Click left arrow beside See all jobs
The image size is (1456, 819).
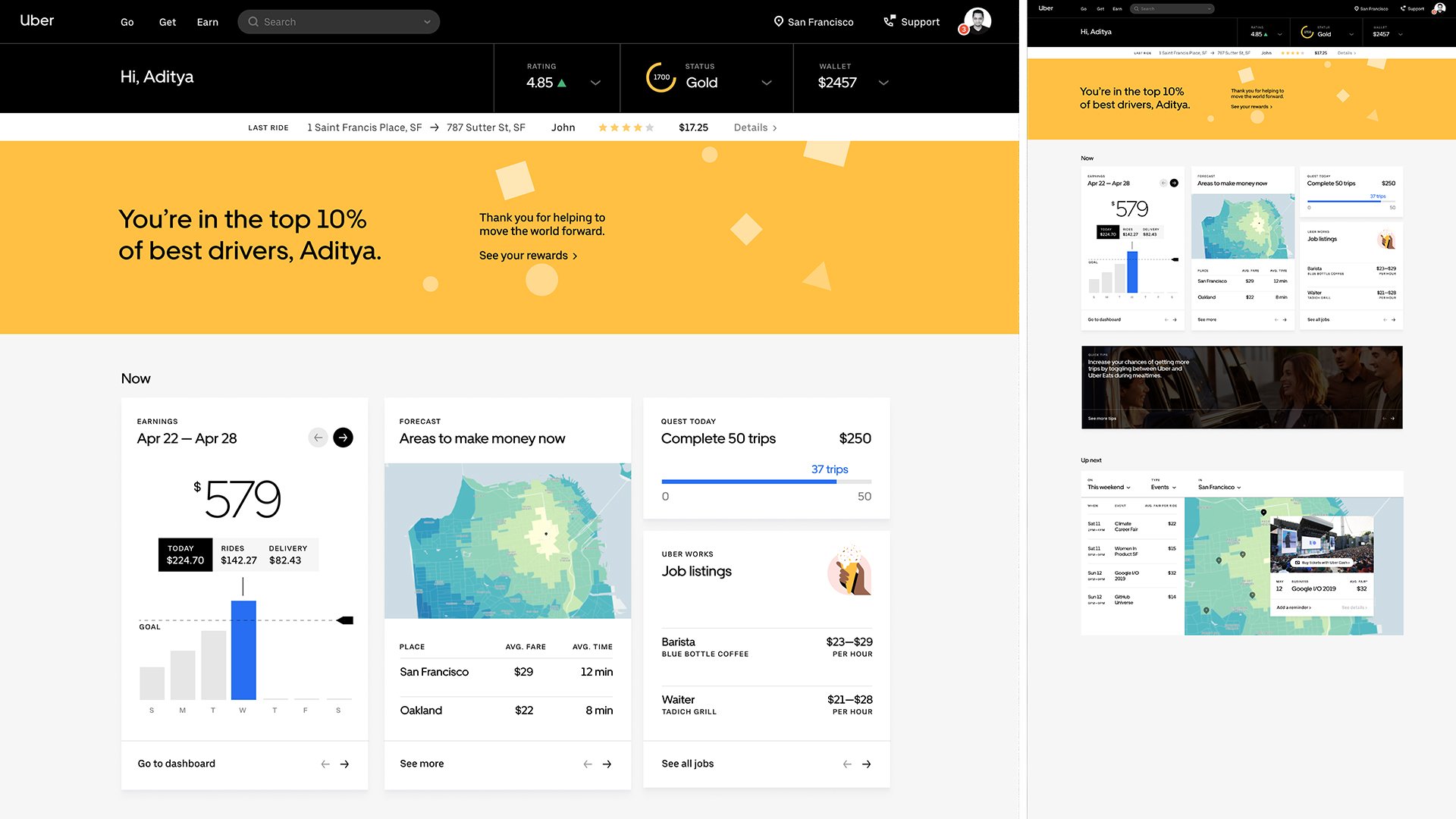tap(847, 764)
